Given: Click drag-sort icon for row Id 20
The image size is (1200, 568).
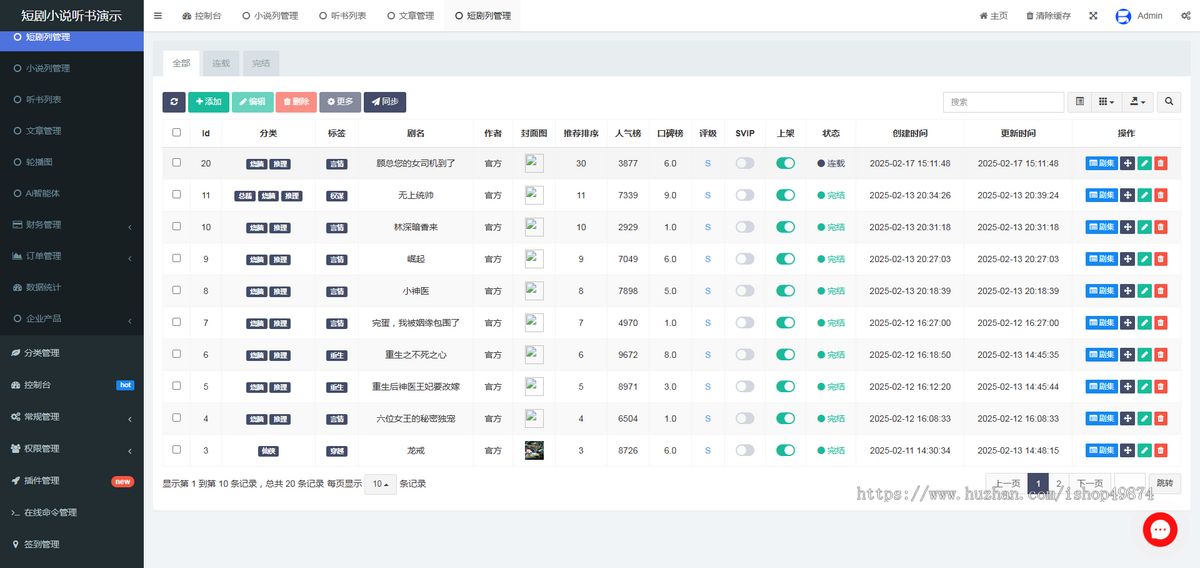Looking at the screenshot, I should 1127,163.
